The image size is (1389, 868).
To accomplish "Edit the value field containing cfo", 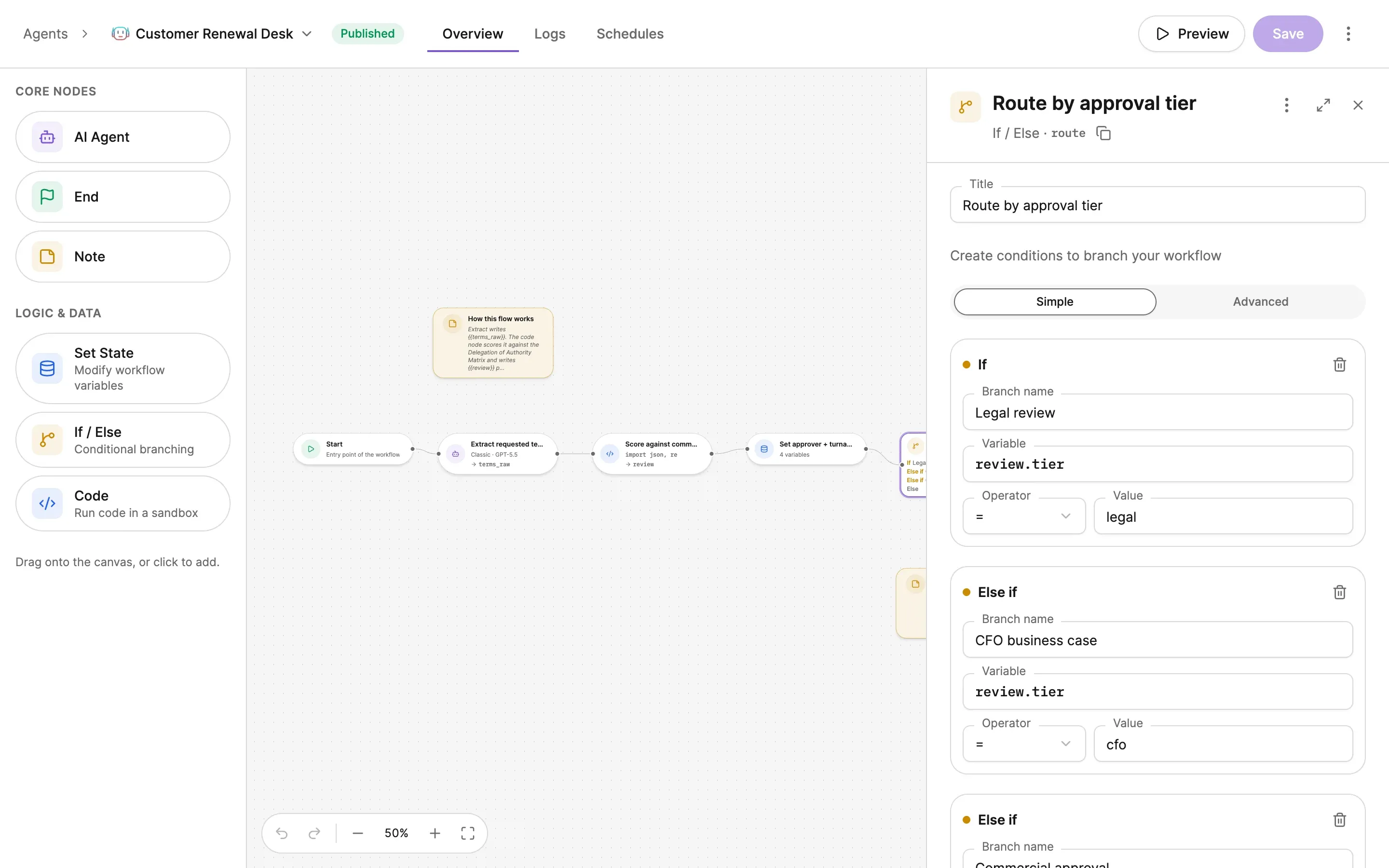I will point(1223,744).
